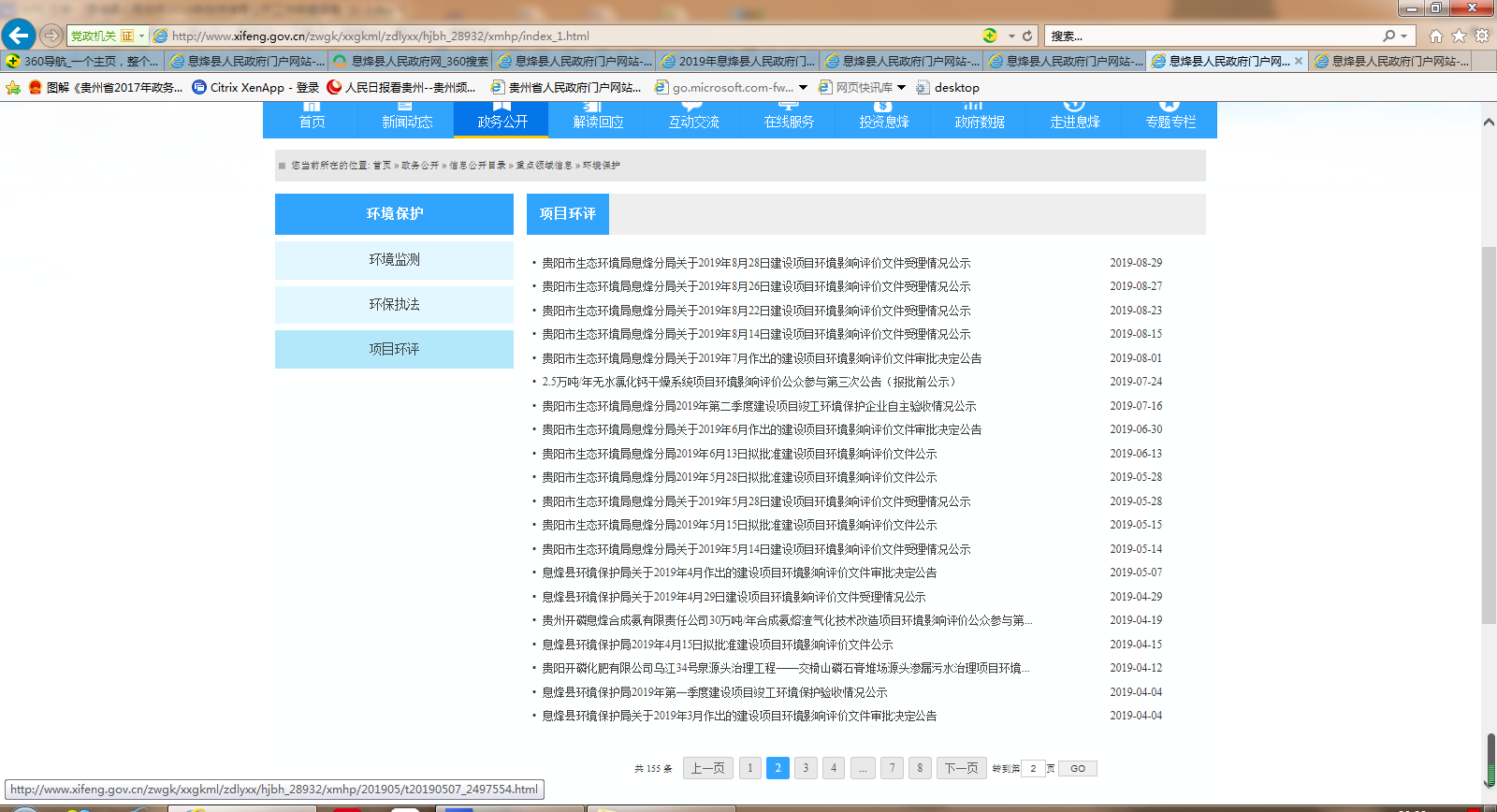1497x812 pixels.
Task: Click the vertical page scrollbar thumb
Action: tap(1489, 435)
